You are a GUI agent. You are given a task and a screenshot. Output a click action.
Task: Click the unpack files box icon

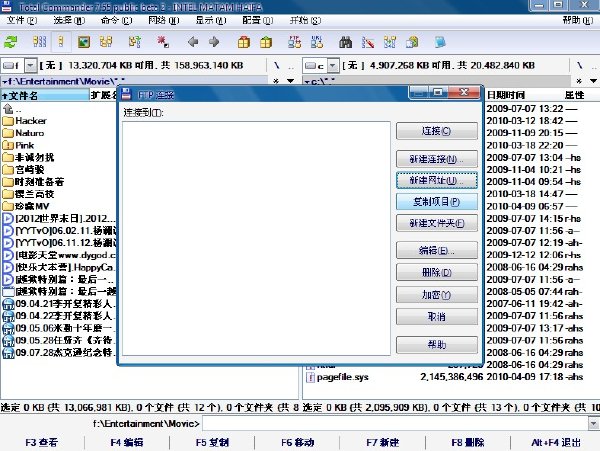click(266, 42)
